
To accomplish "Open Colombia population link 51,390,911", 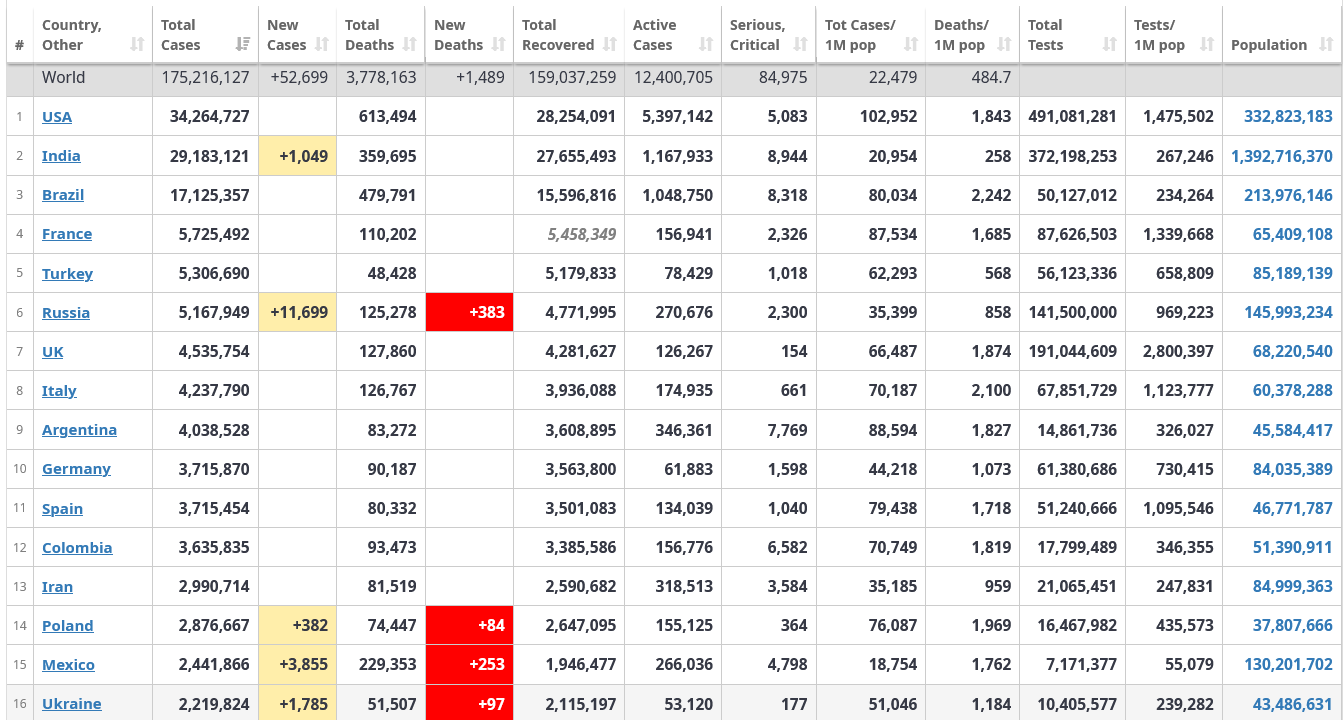I will (x=1293, y=548).
